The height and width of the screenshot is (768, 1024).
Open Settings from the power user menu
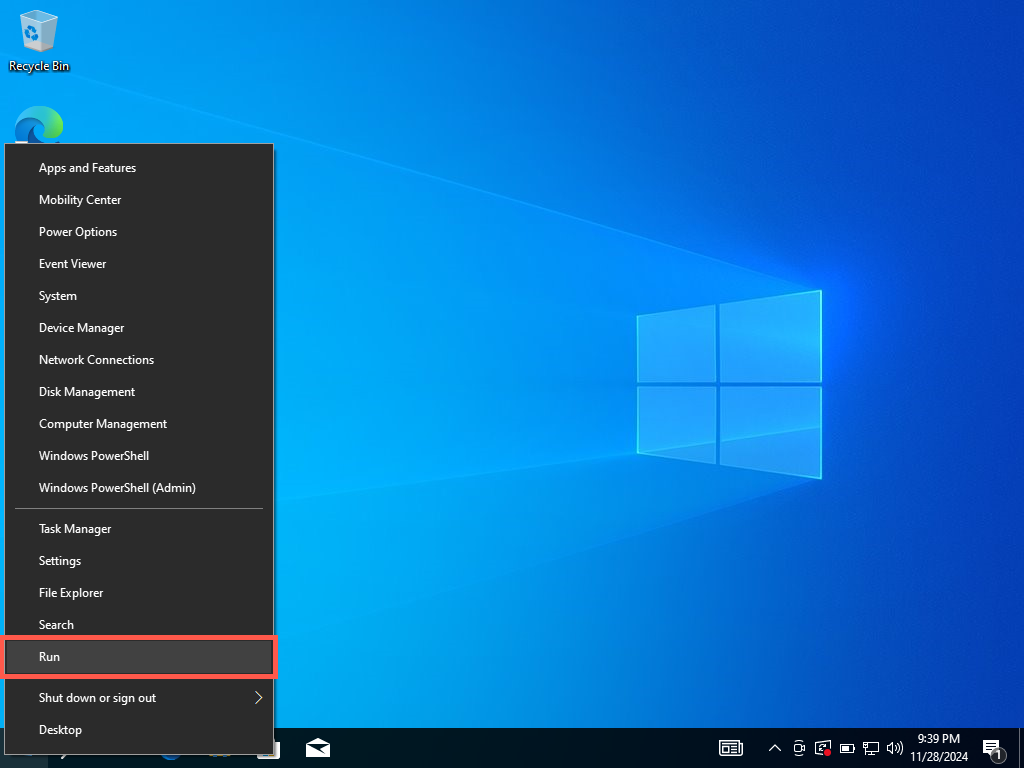[60, 561]
